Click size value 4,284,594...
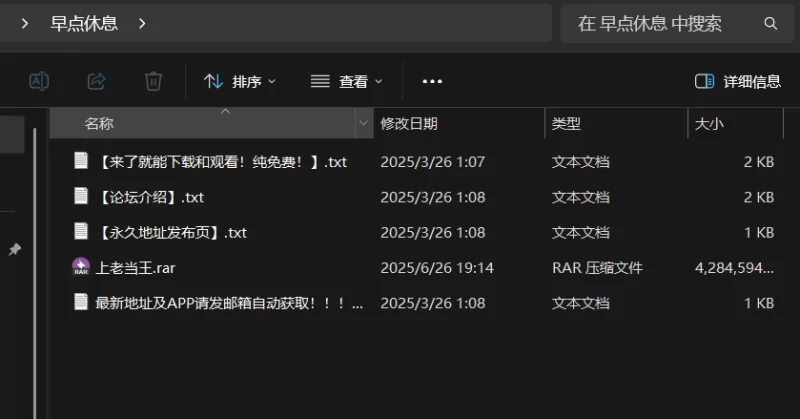Screen dimensions: 800x419 pos(734,268)
